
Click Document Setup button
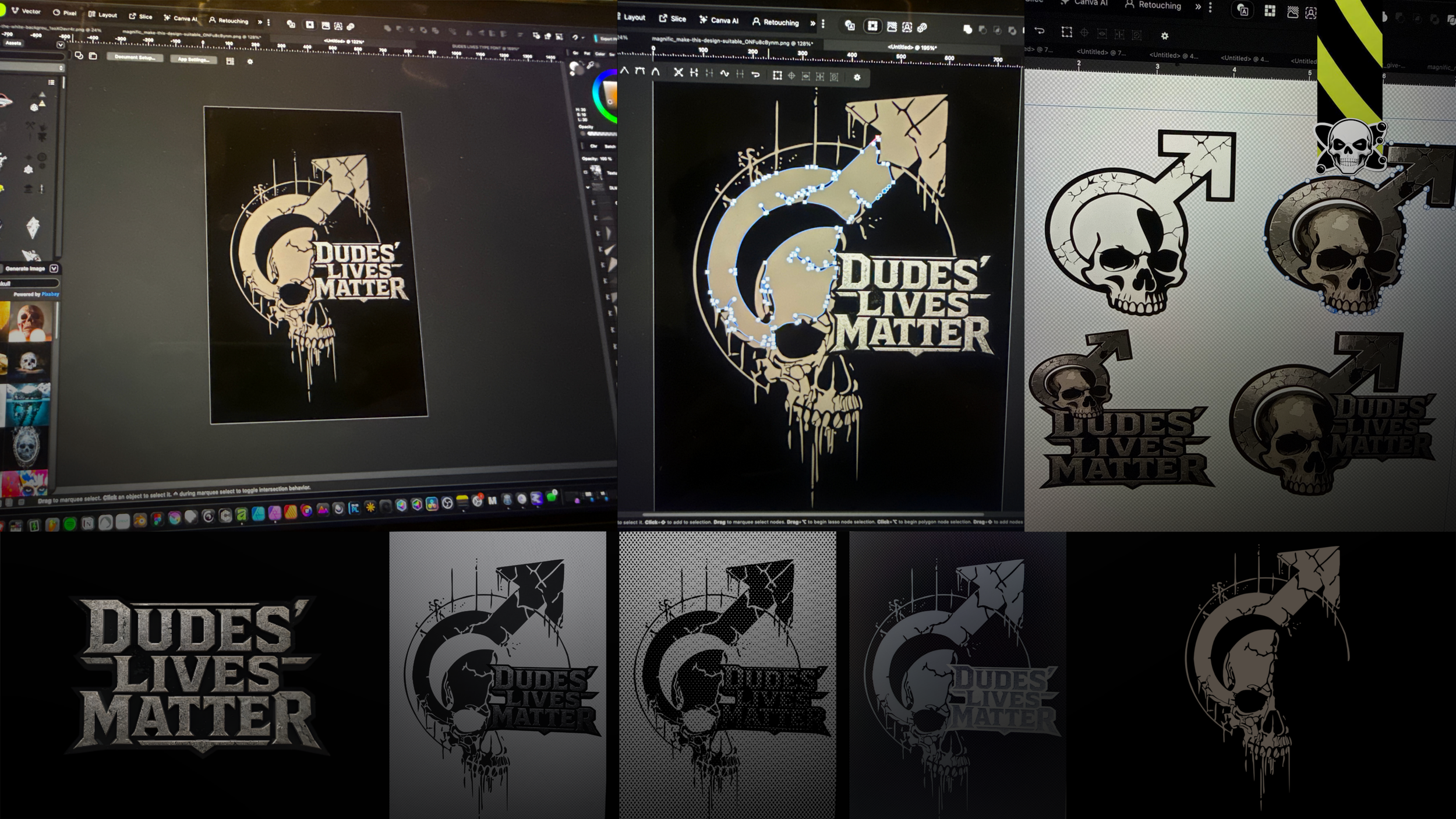point(135,58)
